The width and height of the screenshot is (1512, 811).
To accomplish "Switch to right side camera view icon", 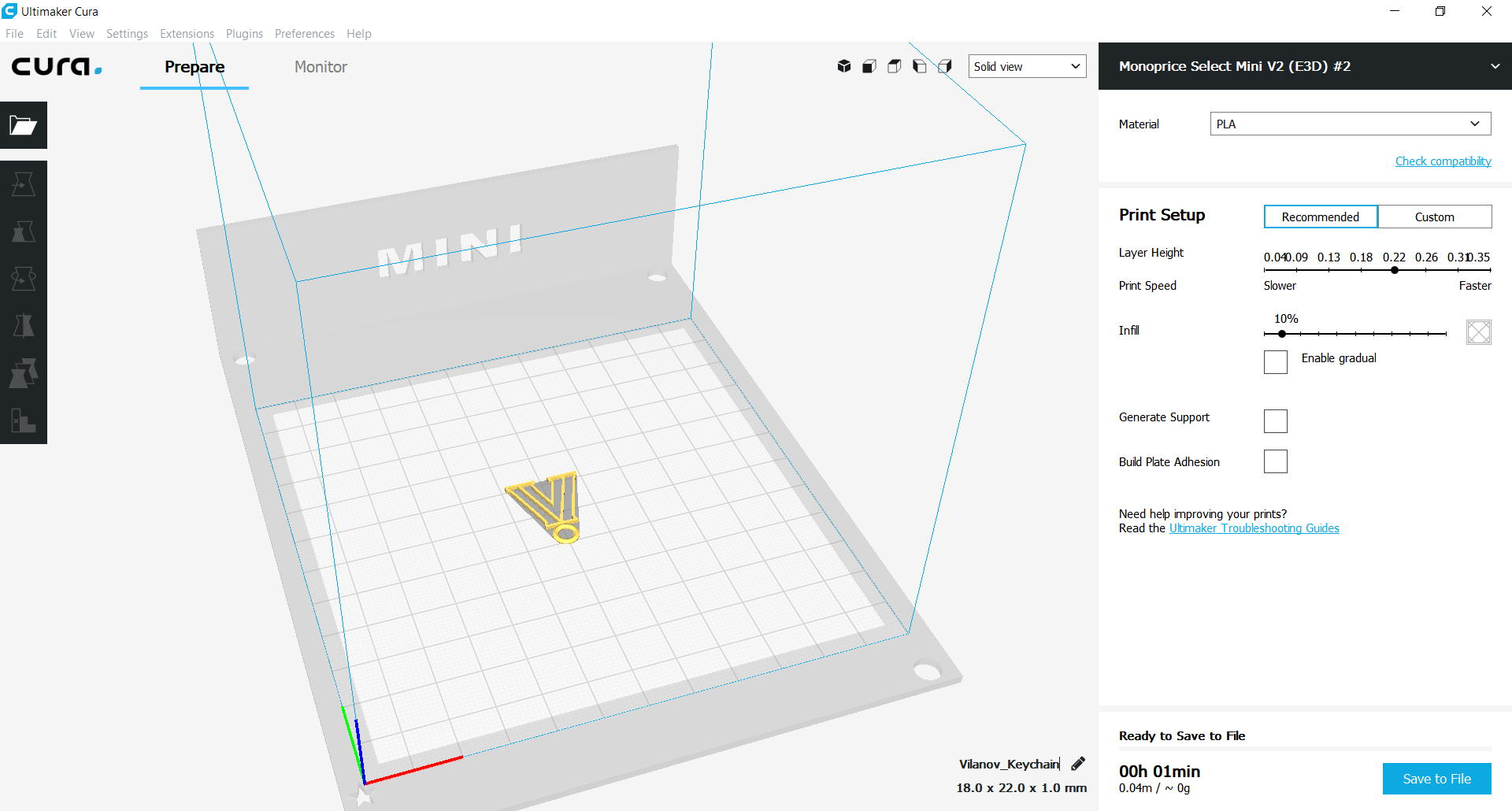I will (x=945, y=66).
